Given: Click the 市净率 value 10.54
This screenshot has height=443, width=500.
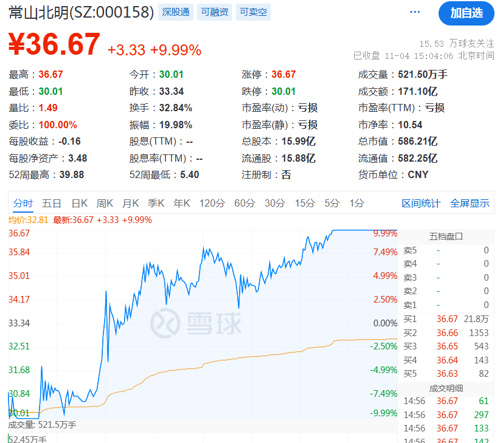Looking at the screenshot, I should pos(410,125).
